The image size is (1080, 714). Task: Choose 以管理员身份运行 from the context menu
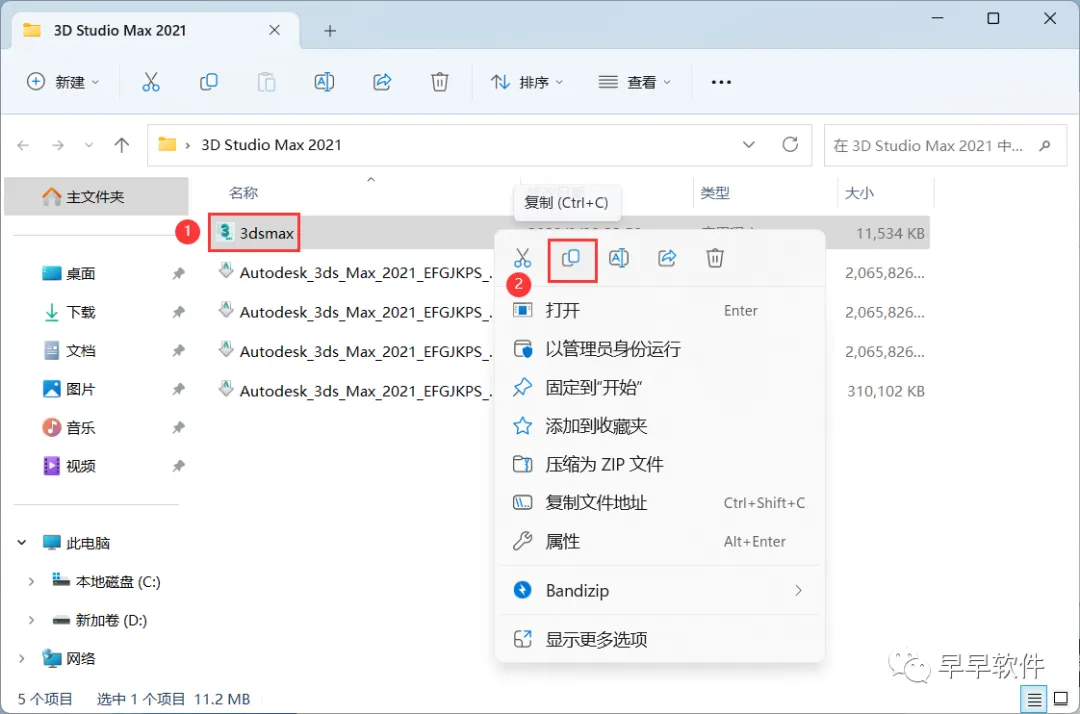(660, 349)
